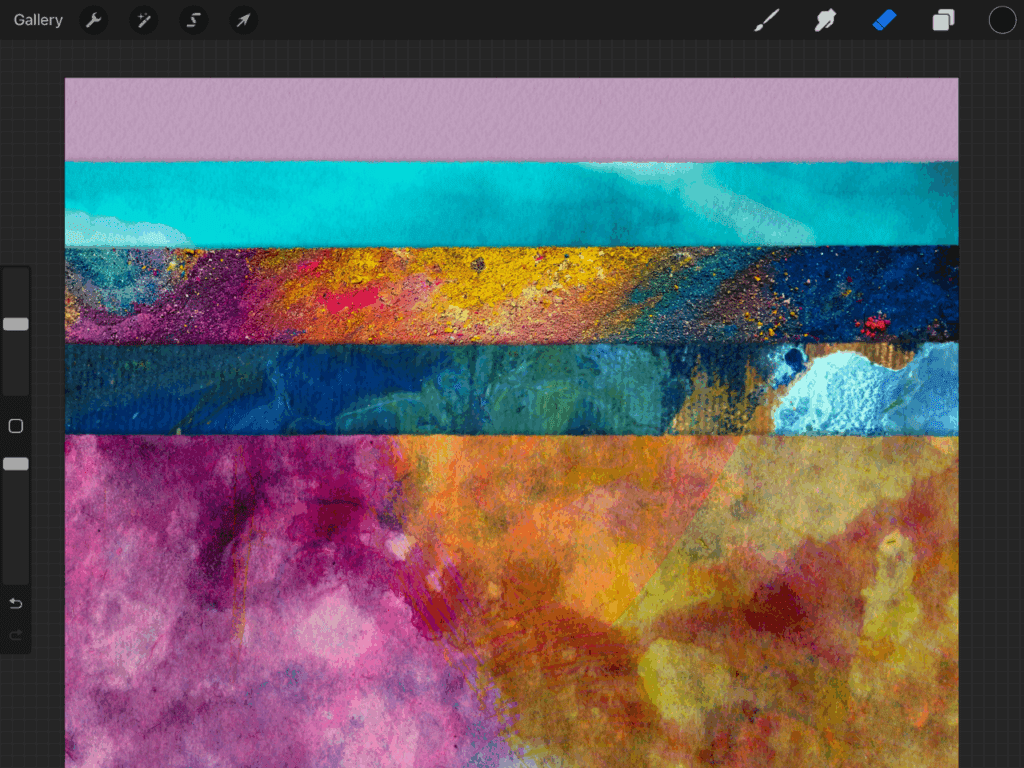The height and width of the screenshot is (768, 1024).
Task: Open the Adjustments magic wand menu
Action: (x=144, y=20)
